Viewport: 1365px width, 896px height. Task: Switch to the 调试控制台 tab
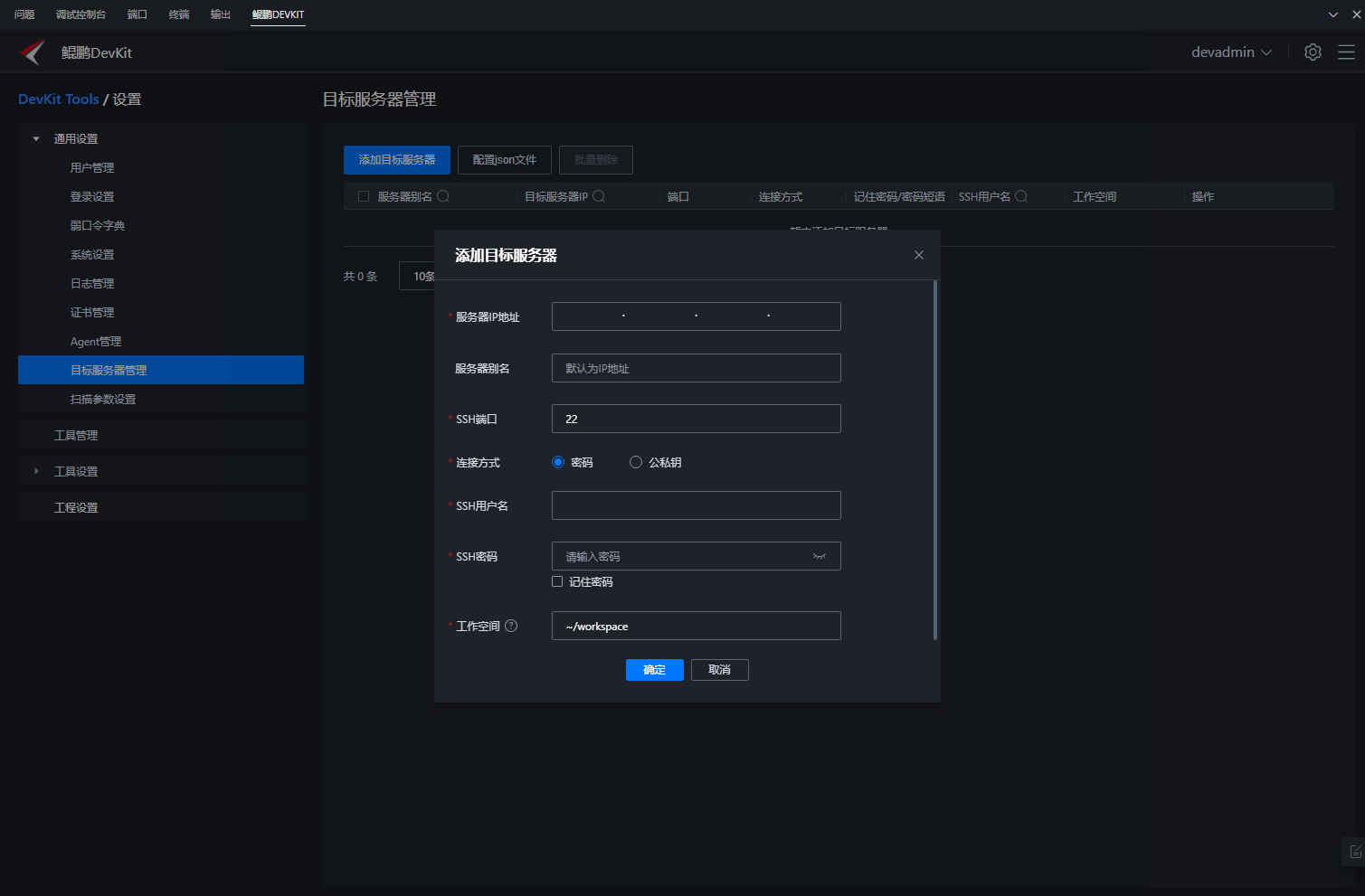(81, 14)
